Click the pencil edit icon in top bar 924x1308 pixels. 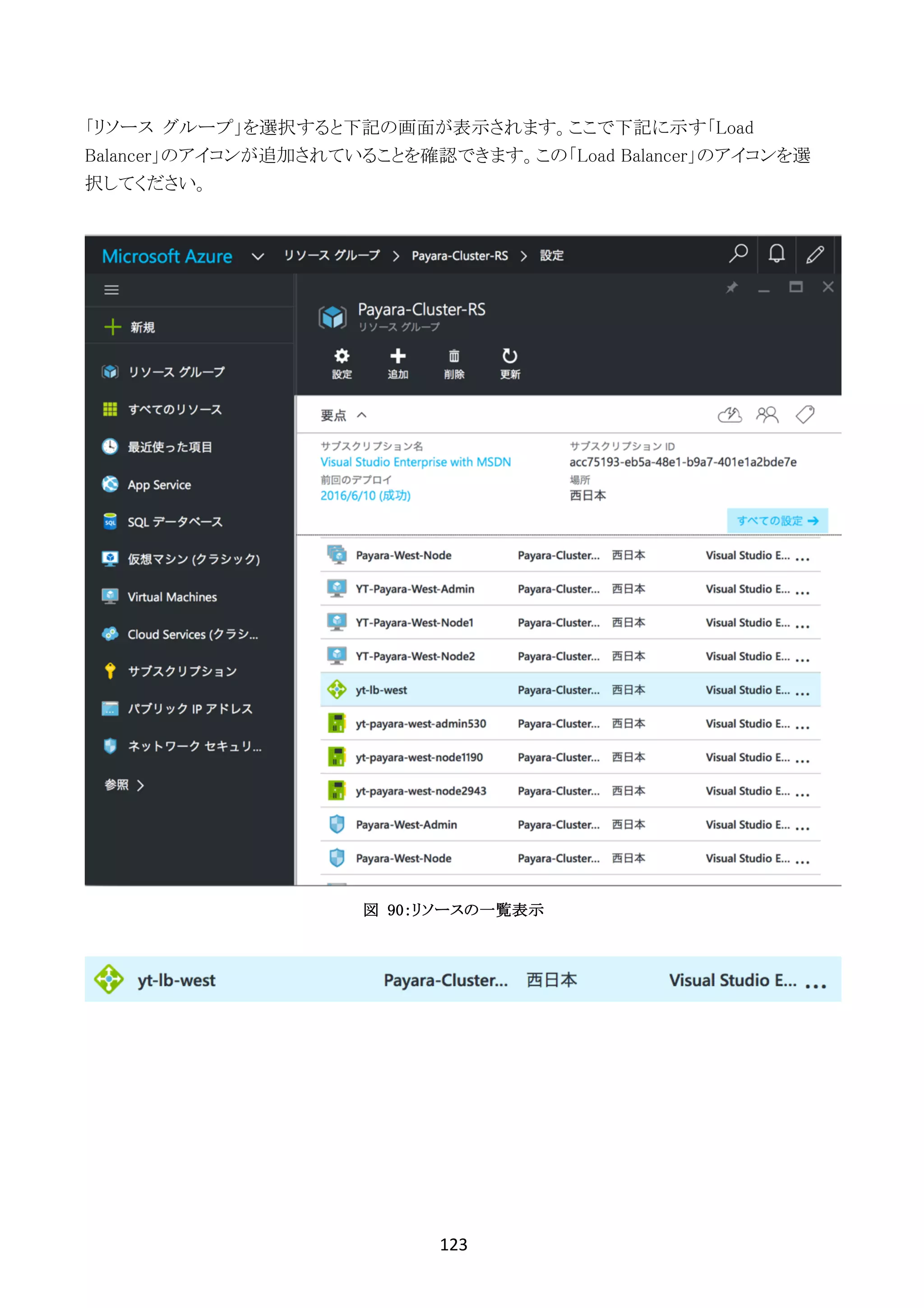tap(815, 254)
